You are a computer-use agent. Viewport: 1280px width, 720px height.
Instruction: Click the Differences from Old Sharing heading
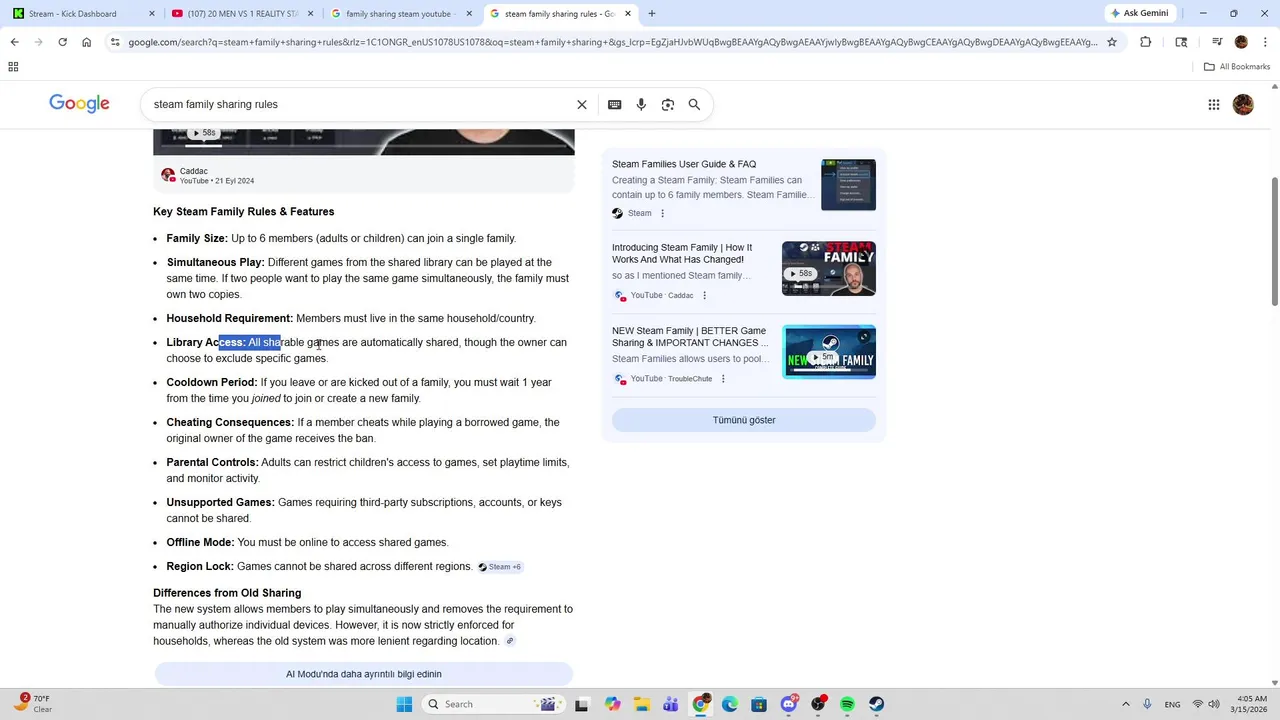(x=227, y=593)
